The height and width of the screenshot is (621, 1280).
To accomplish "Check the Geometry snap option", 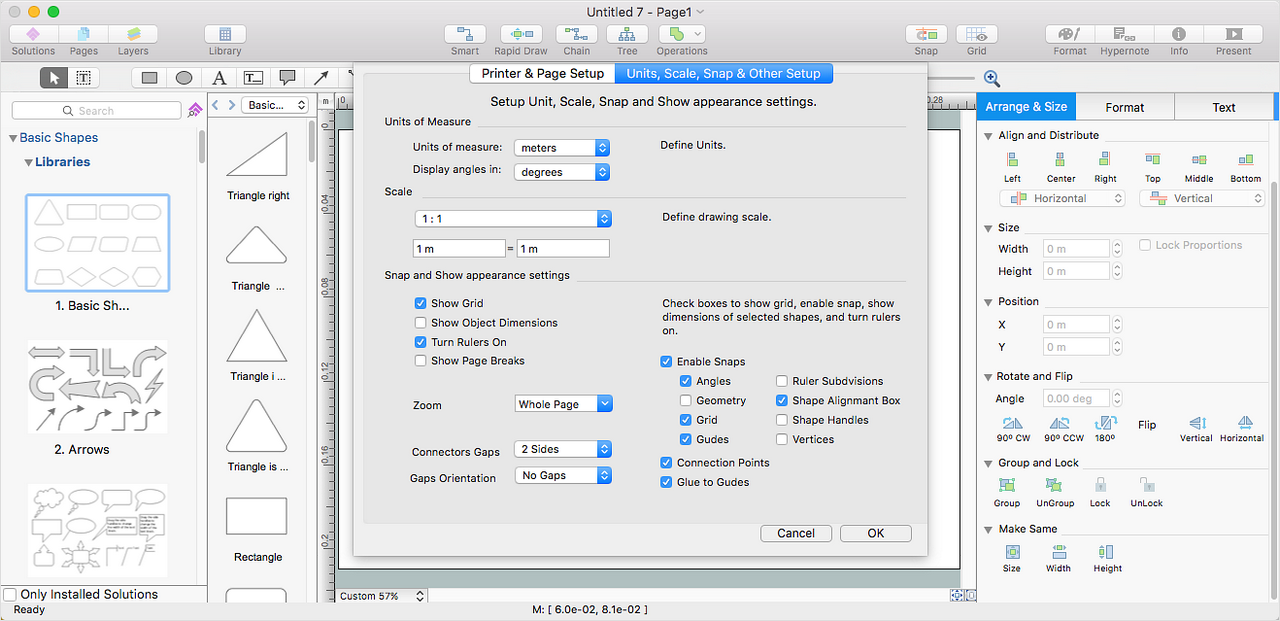I will [x=685, y=400].
